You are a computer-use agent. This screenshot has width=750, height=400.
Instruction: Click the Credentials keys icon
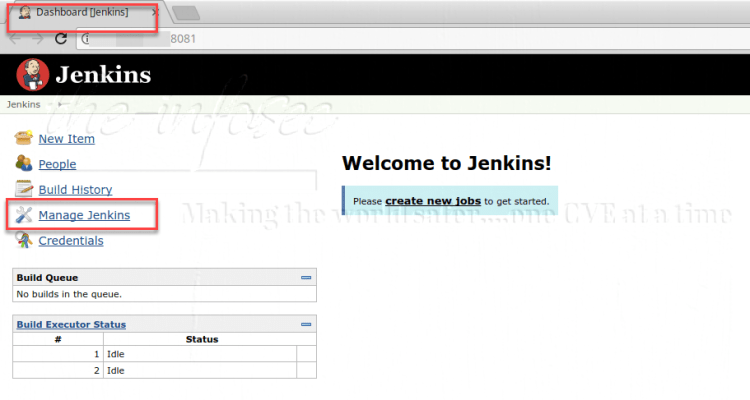pos(24,240)
